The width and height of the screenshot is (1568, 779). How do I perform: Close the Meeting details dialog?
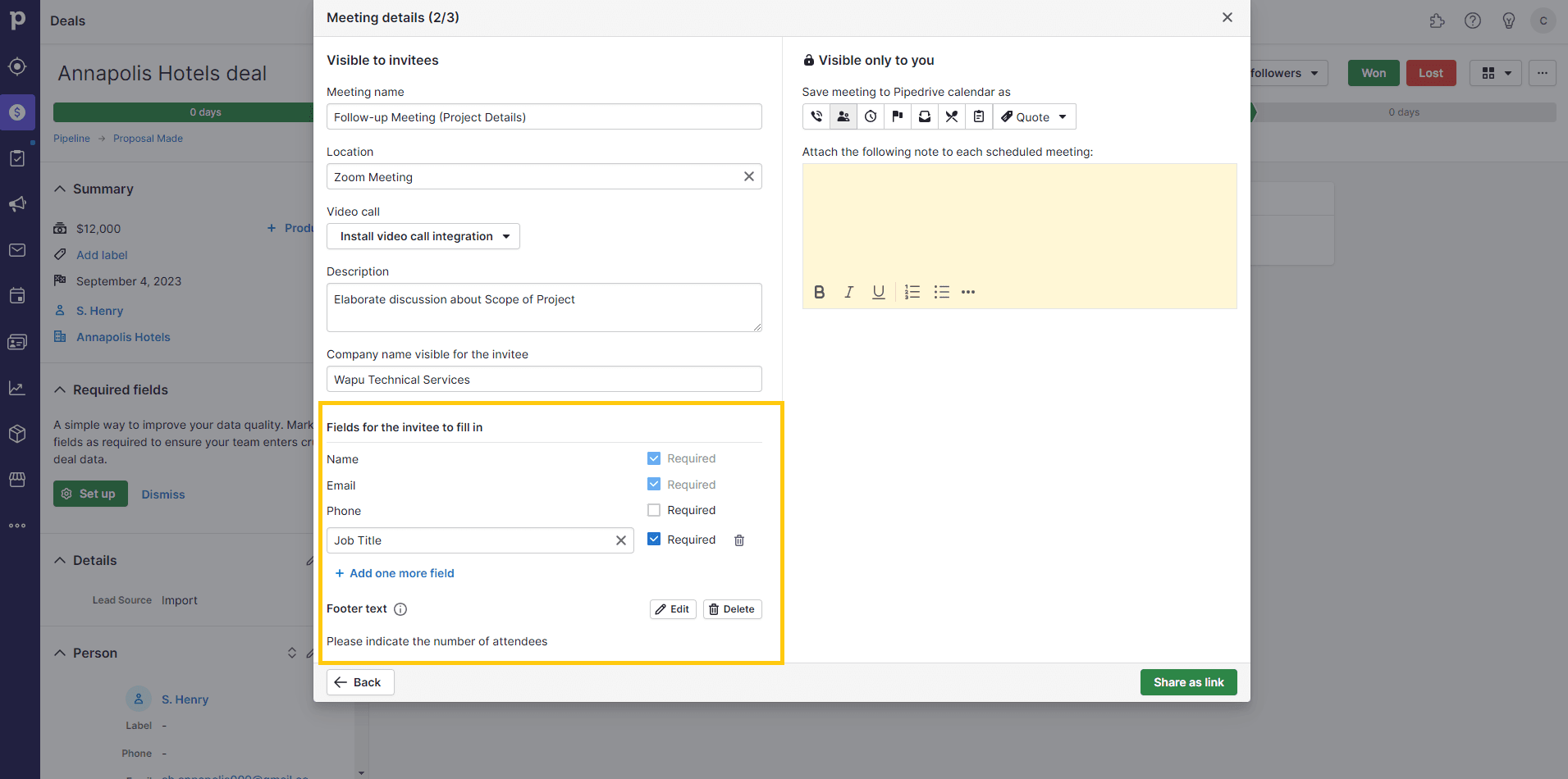tap(1227, 17)
